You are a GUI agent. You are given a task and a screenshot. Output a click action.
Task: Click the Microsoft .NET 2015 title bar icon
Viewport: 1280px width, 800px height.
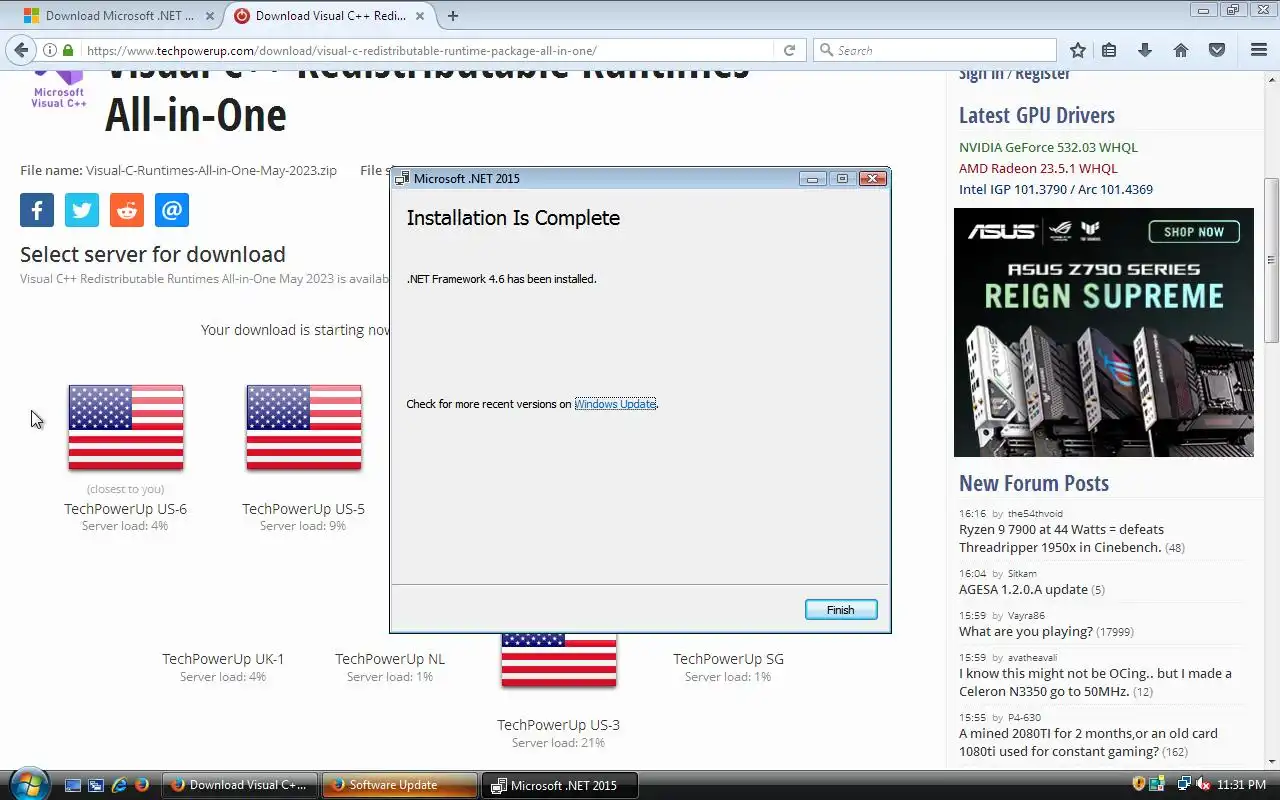tap(402, 178)
